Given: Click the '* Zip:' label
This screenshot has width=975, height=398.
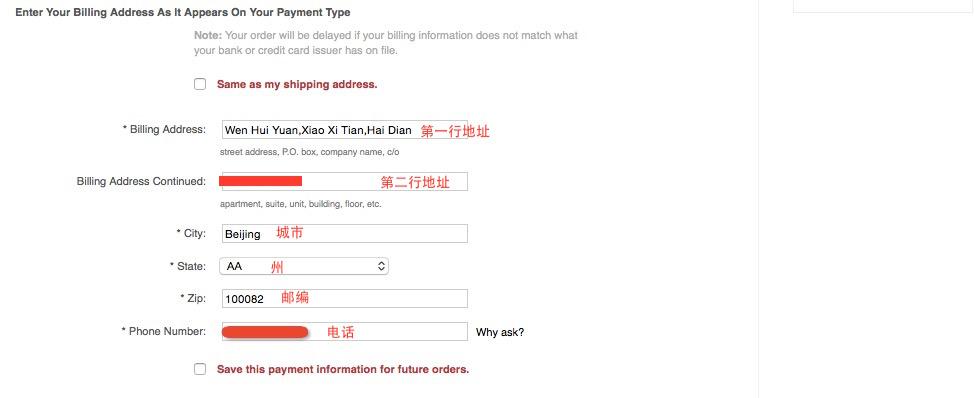Looking at the screenshot, I should click(x=193, y=298).
